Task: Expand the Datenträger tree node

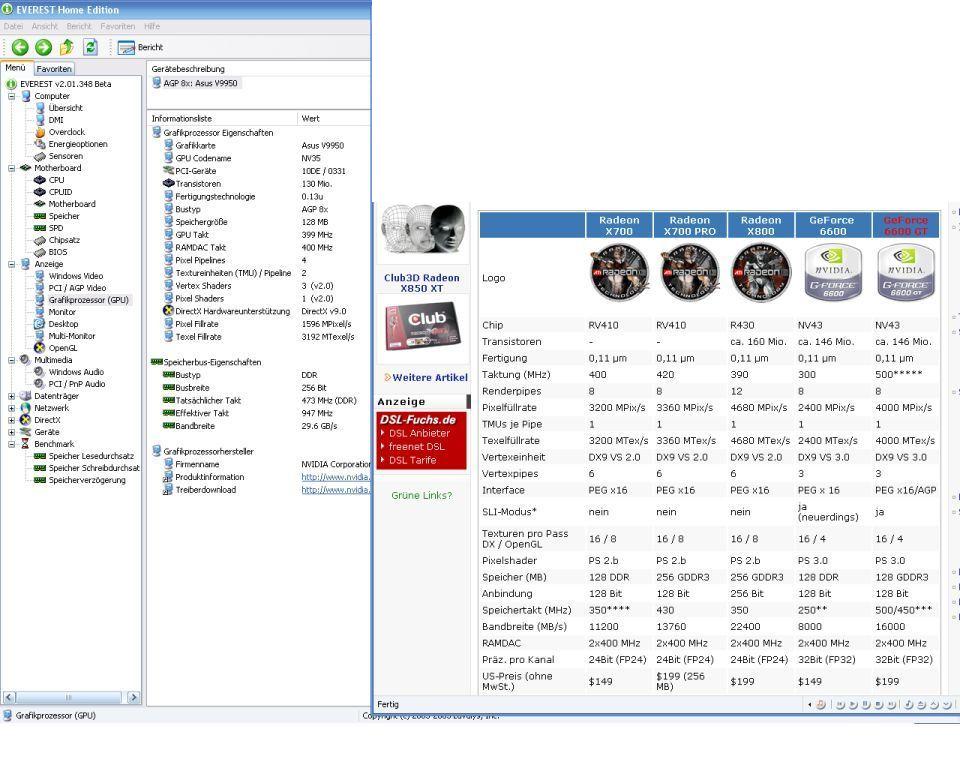Action: pos(12,396)
